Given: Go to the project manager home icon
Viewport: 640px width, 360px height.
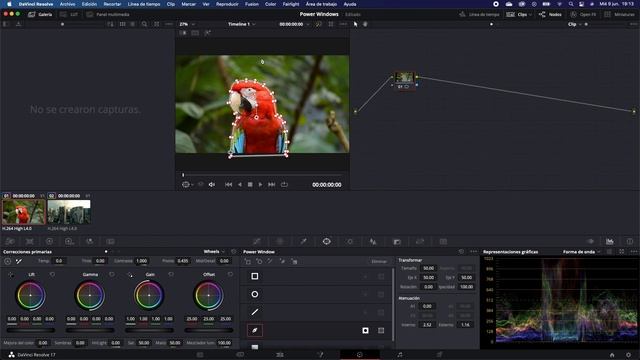Looking at the screenshot, I should tap(612, 355).
